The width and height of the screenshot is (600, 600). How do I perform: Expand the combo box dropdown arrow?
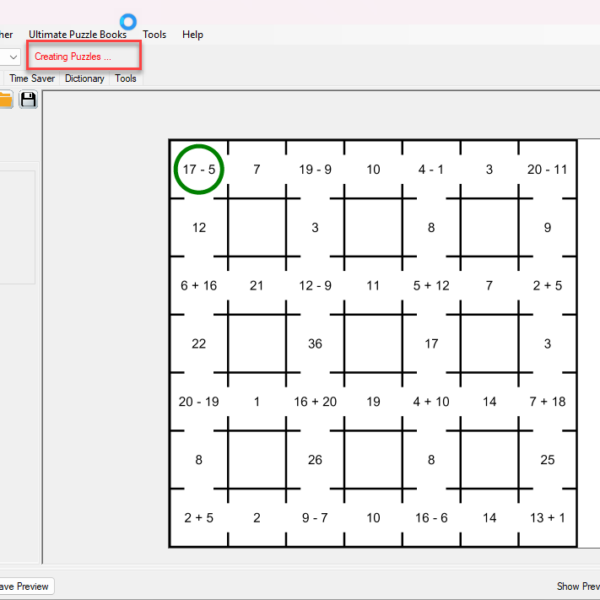[13, 57]
